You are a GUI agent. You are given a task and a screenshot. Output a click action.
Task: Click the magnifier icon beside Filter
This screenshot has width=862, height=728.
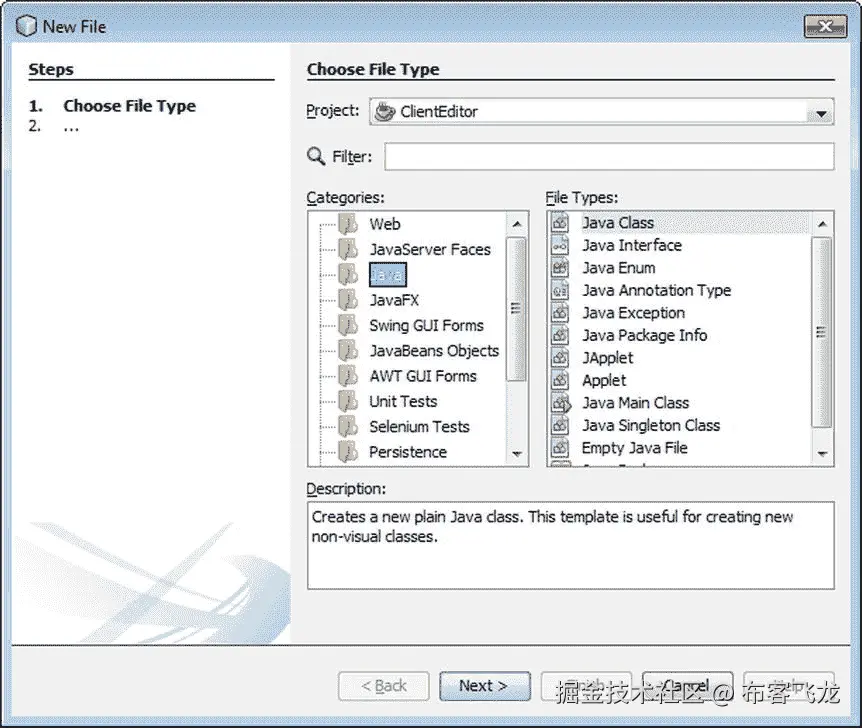(318, 156)
